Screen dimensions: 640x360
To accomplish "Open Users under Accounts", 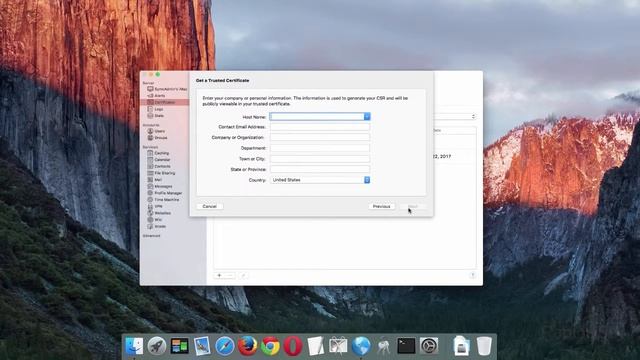I will 156,131.
